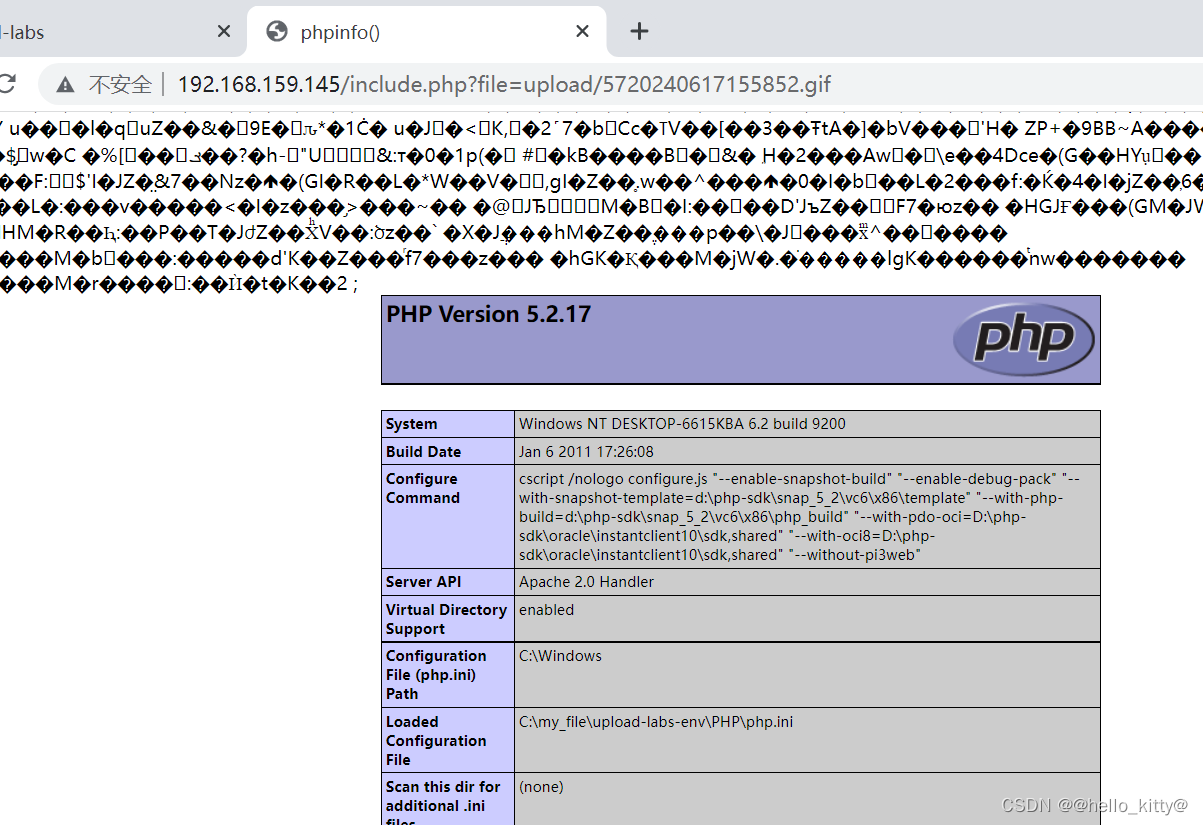
Task: Click the Build Date row label
Action: [x=423, y=452]
